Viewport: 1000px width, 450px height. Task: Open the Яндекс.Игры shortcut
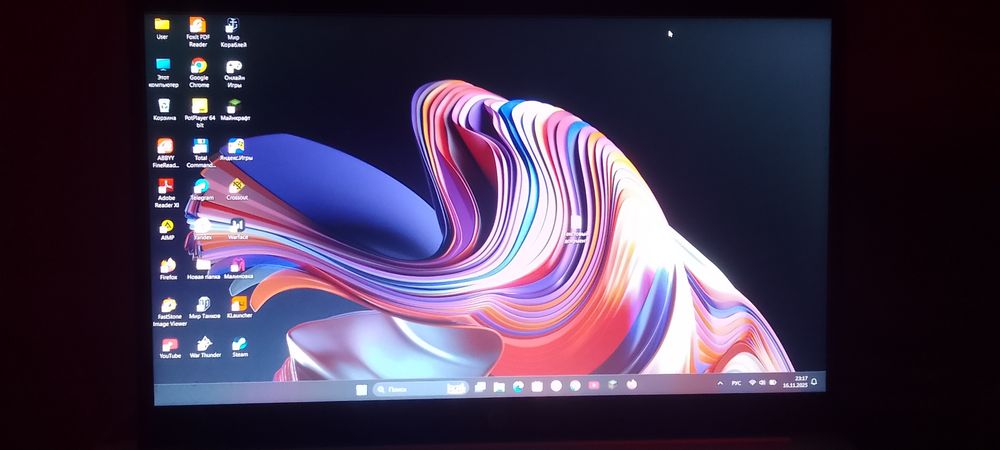(236, 150)
